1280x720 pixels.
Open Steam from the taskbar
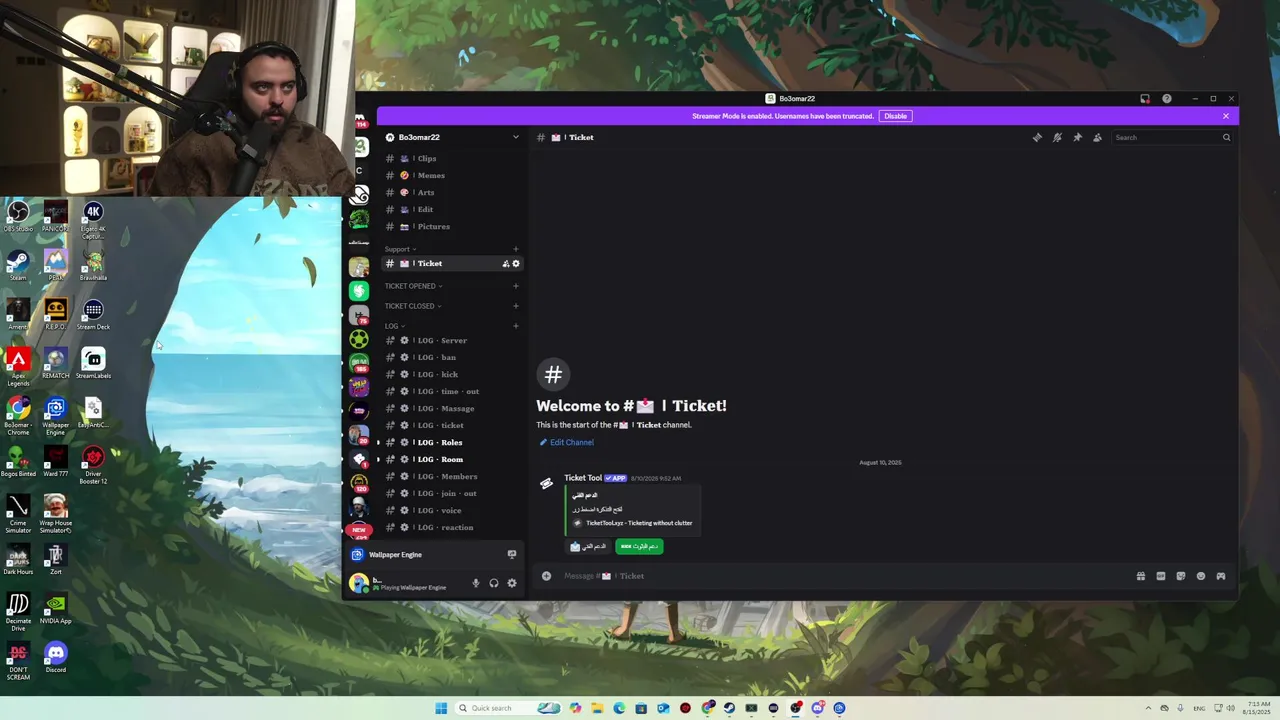click(729, 708)
